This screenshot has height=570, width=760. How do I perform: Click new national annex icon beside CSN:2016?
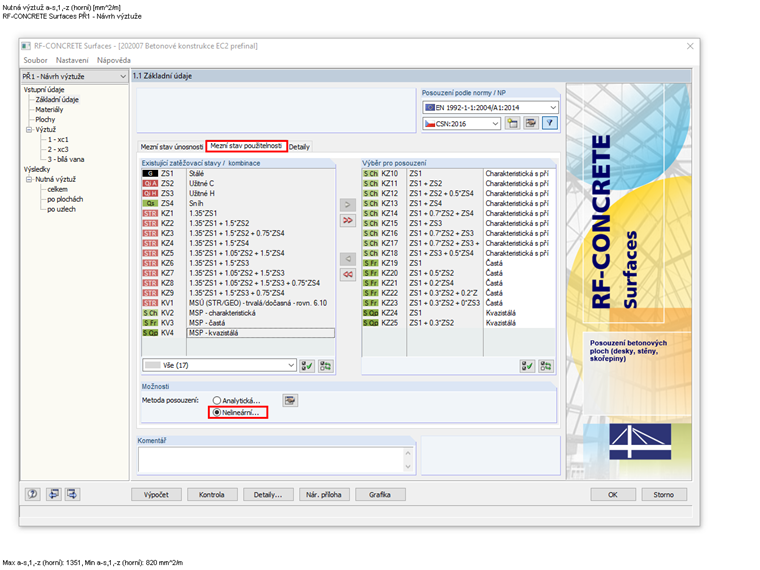tap(512, 123)
